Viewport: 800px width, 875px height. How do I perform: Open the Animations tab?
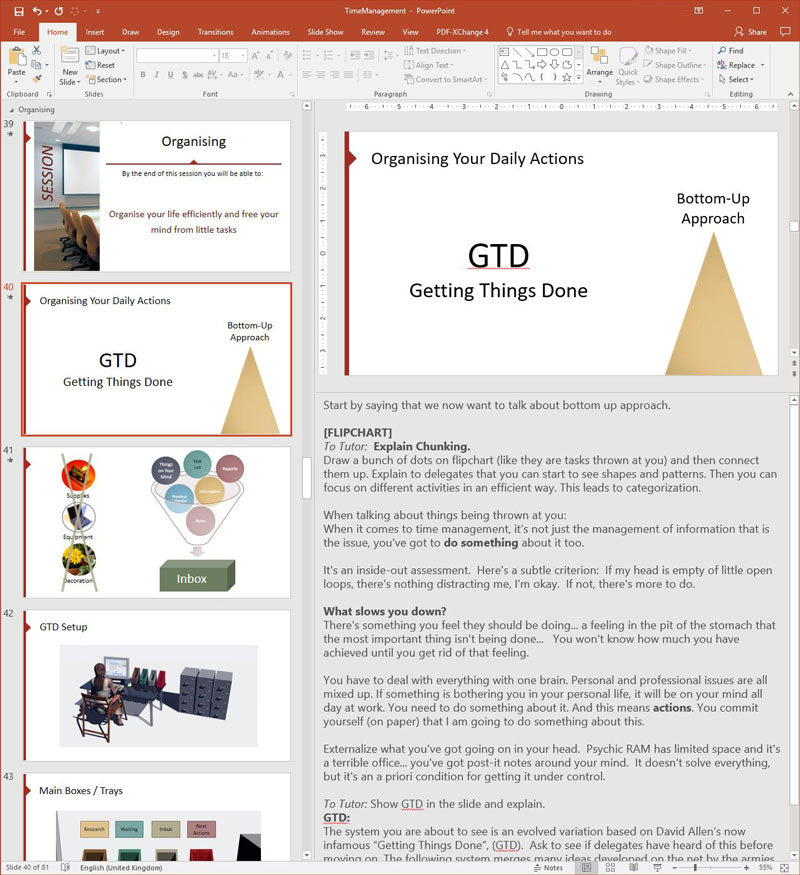270,32
